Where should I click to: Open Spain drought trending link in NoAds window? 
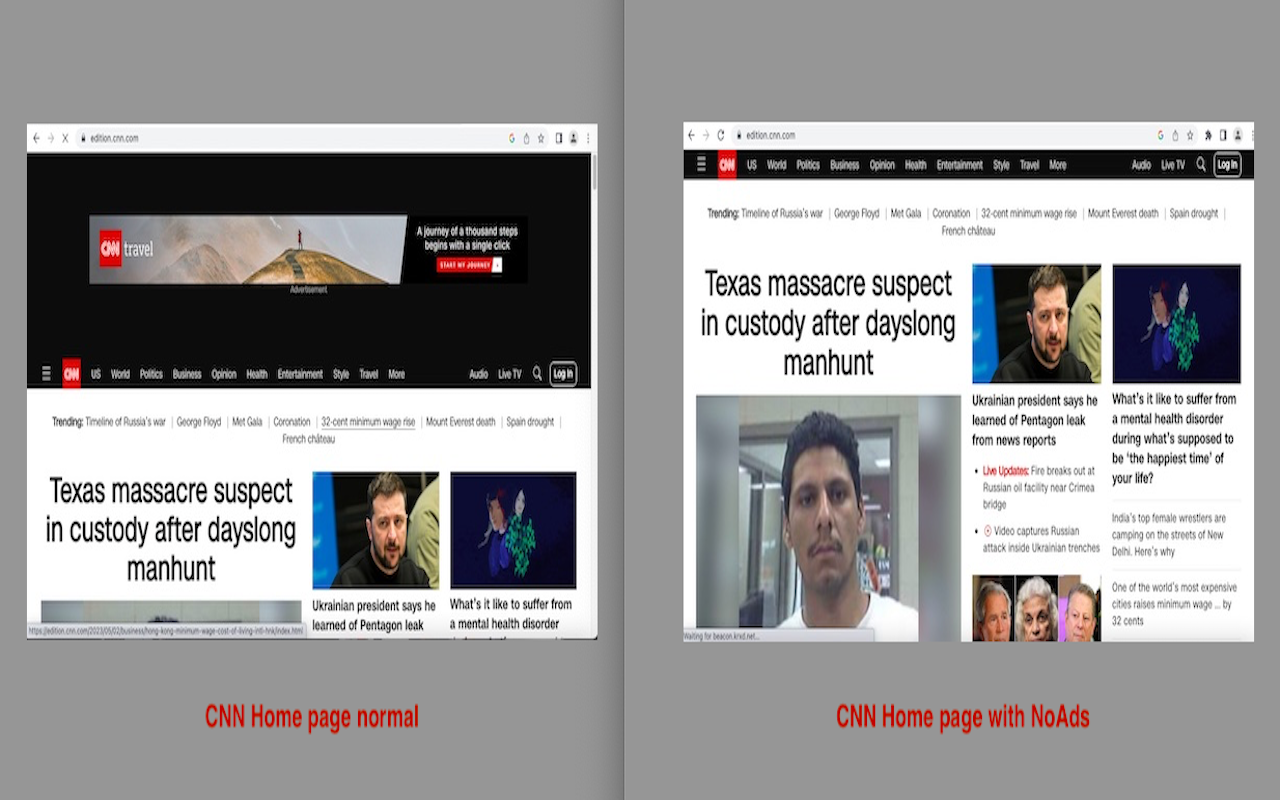[x=1194, y=213]
